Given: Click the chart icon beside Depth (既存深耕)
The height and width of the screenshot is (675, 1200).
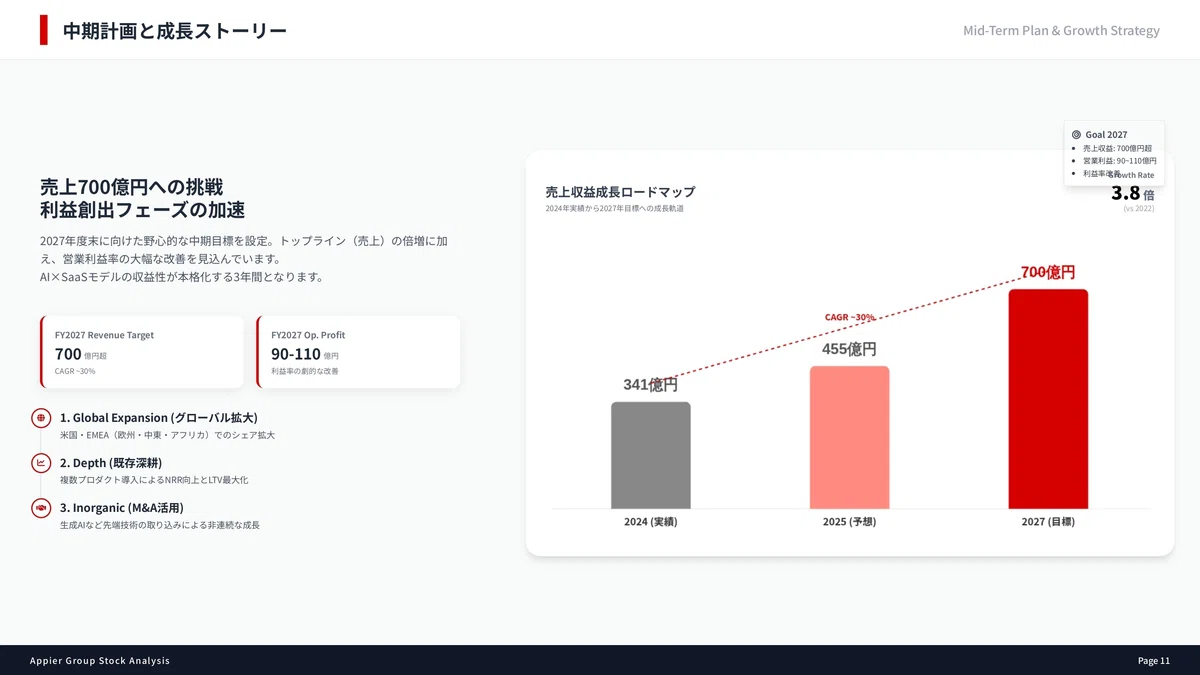Looking at the screenshot, I should point(41,463).
